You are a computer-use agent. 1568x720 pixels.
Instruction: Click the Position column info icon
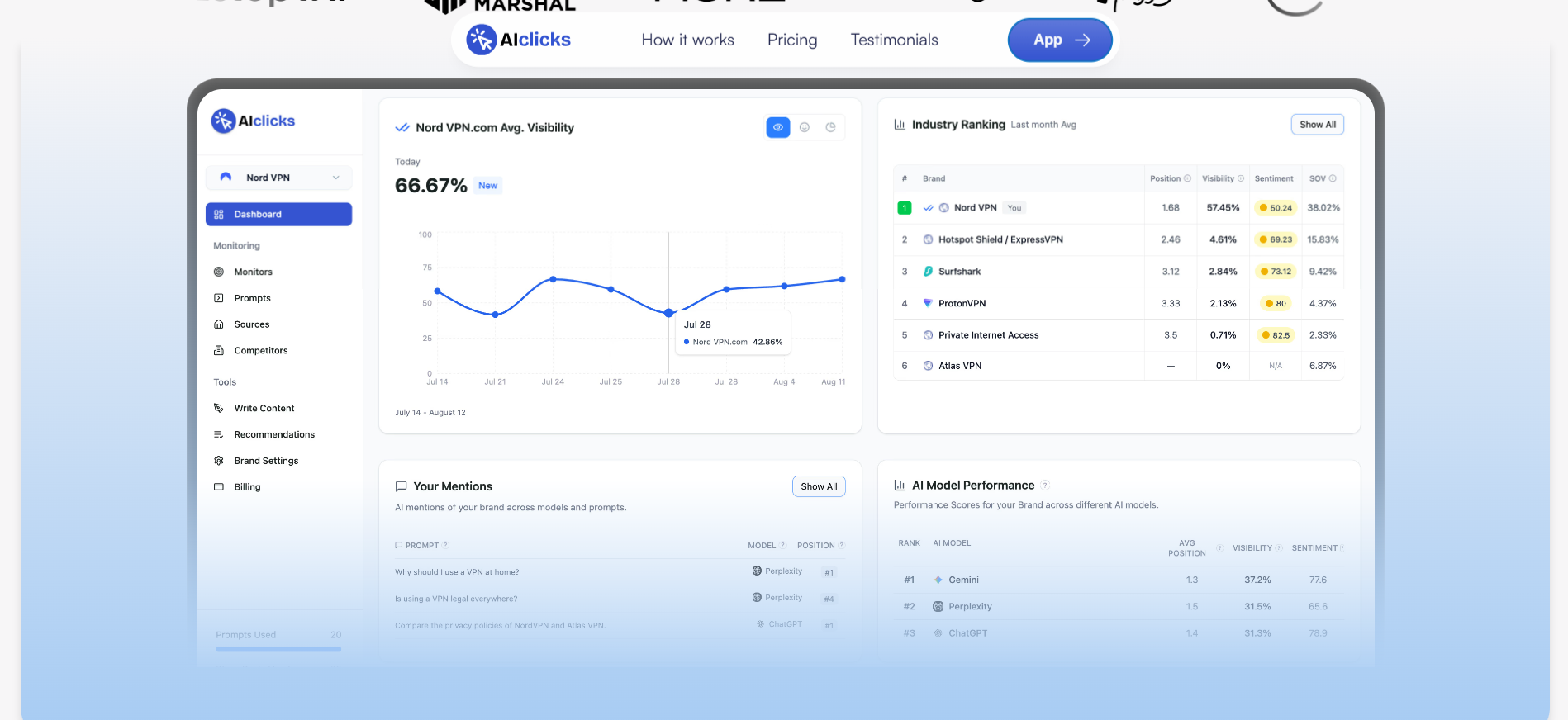[1187, 178]
